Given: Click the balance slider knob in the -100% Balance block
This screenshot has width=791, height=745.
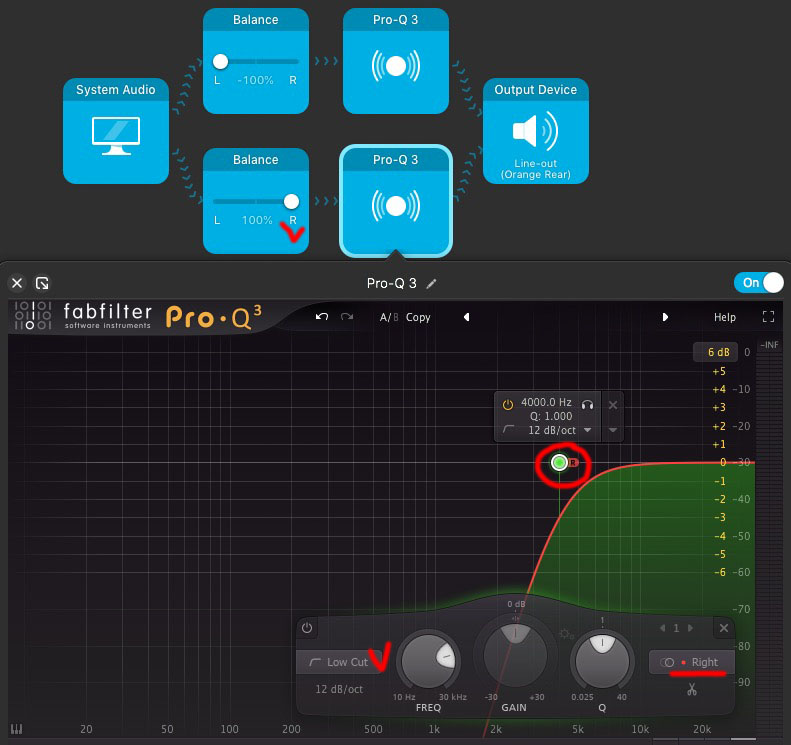Looking at the screenshot, I should pos(220,62).
